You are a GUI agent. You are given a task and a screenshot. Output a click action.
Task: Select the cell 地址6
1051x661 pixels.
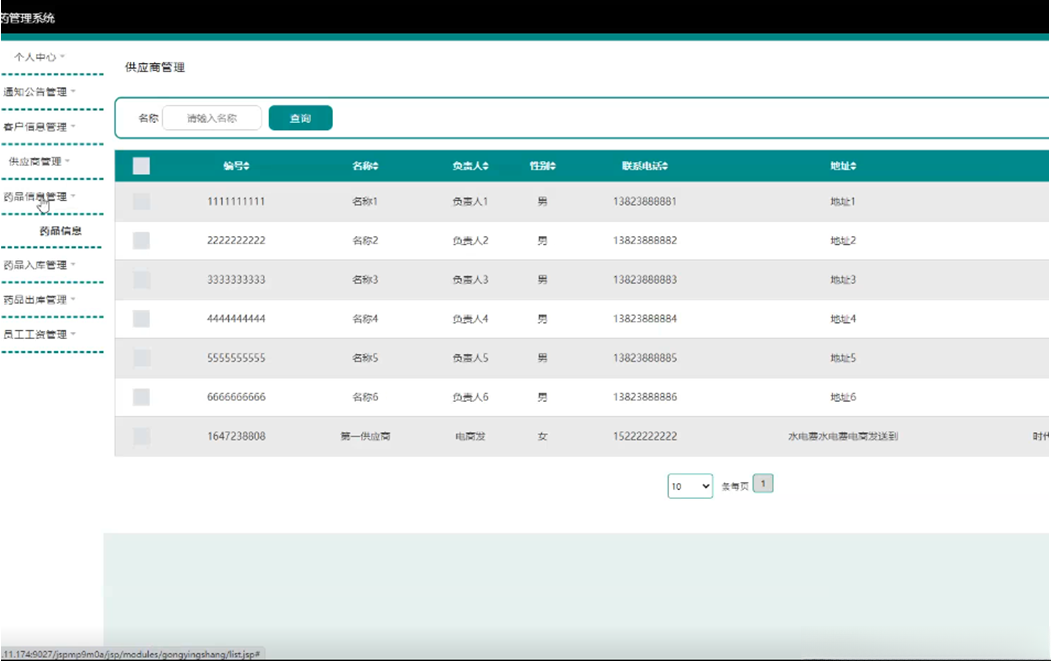point(843,397)
